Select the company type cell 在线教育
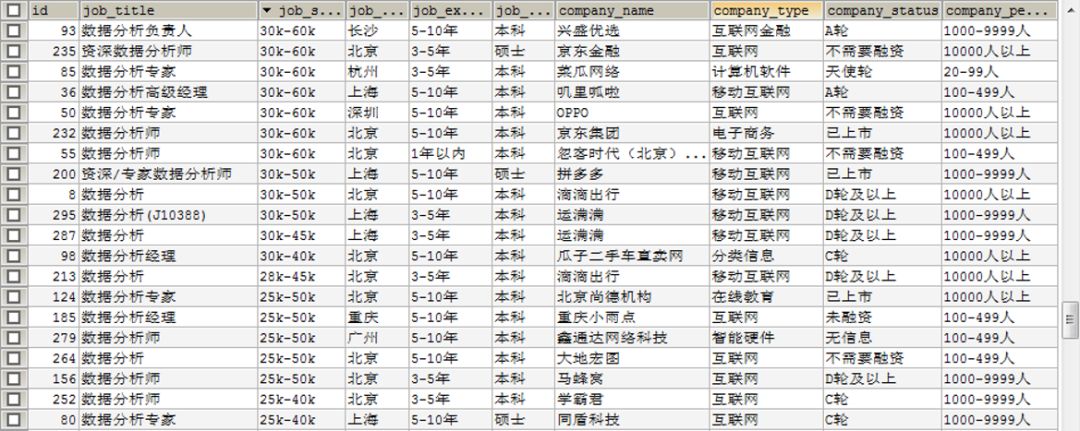 coord(767,297)
